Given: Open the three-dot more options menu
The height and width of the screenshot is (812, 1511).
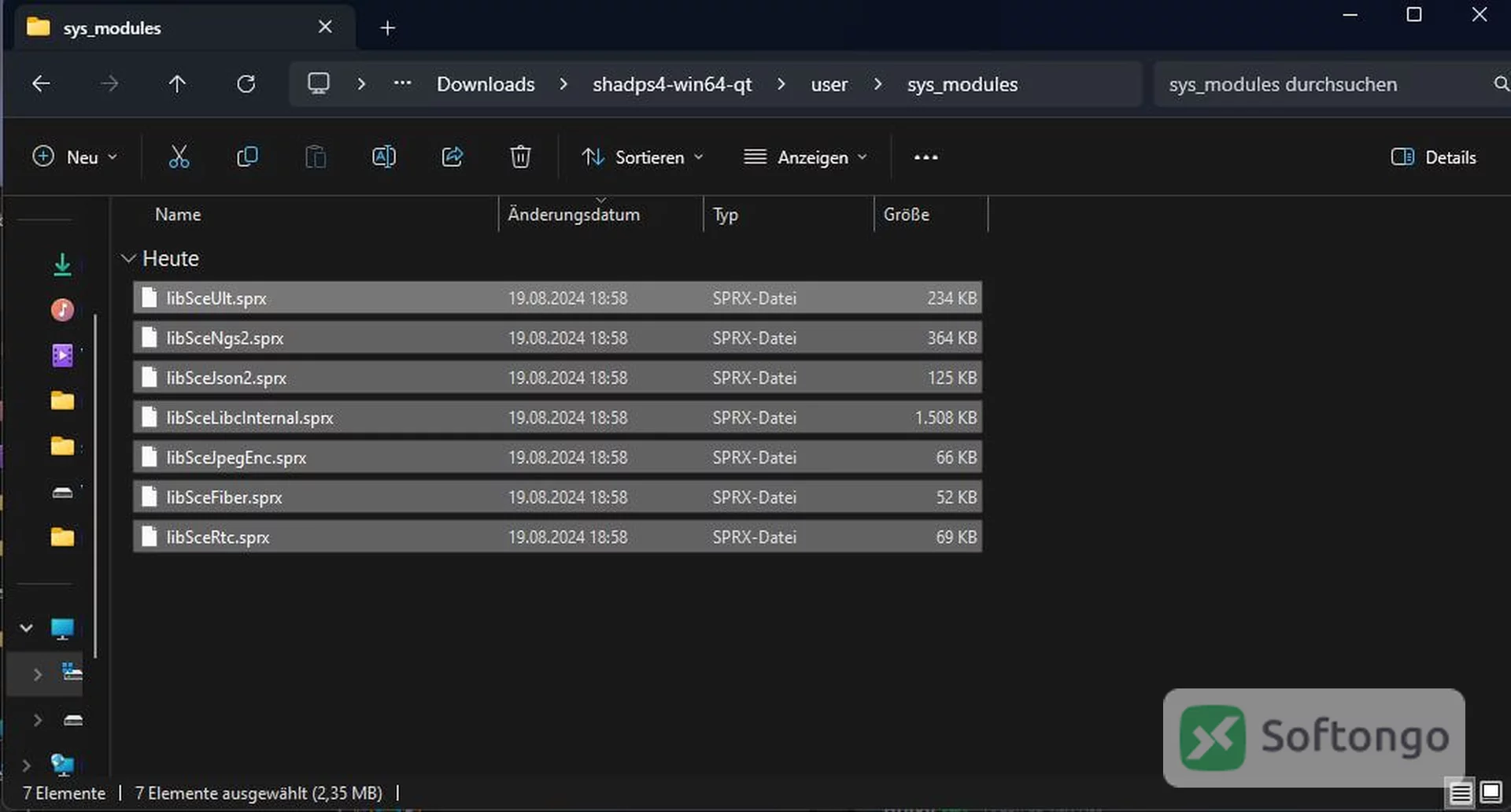Looking at the screenshot, I should coord(925,157).
